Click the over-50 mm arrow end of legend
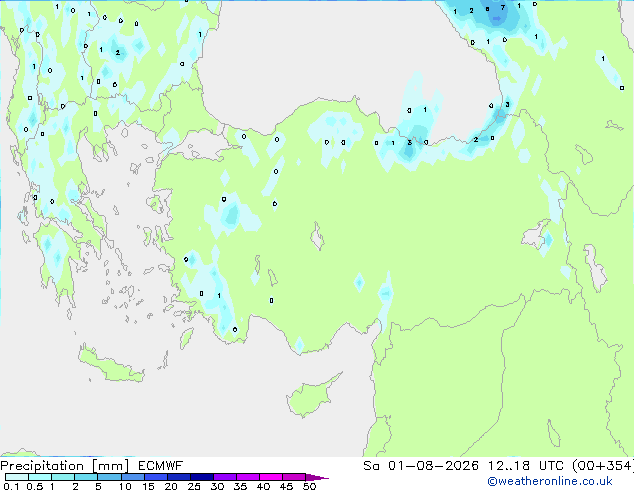This screenshot has width=634, height=490. pyautogui.click(x=317, y=477)
